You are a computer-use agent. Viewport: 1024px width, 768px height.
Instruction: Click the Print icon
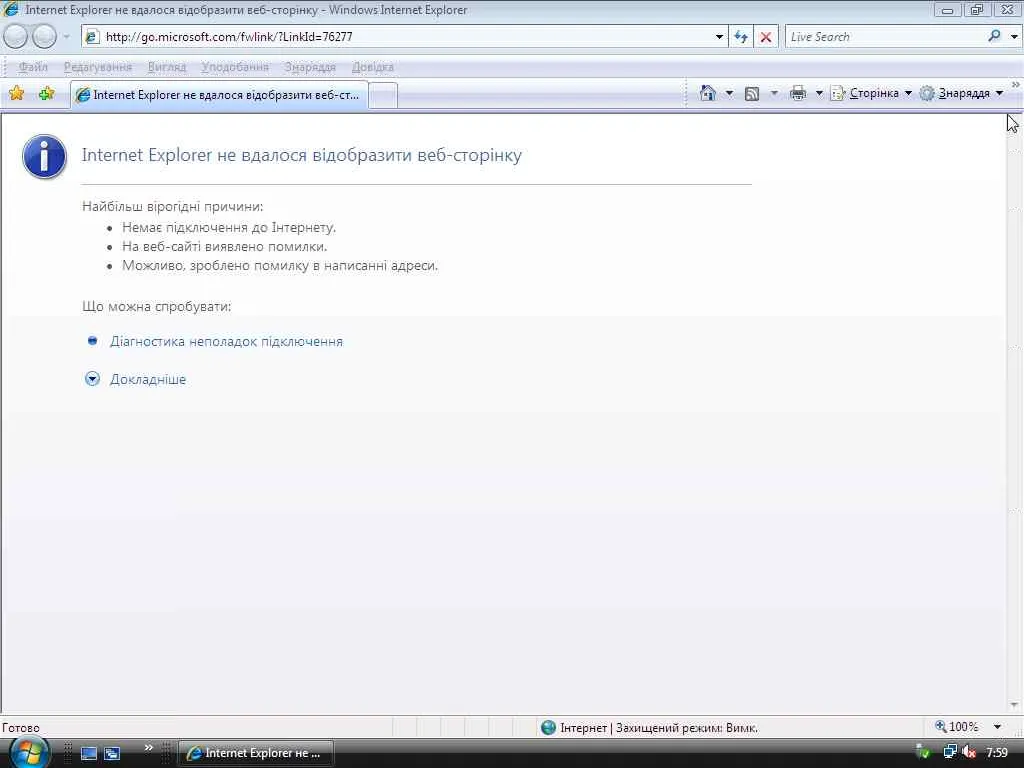pos(797,93)
